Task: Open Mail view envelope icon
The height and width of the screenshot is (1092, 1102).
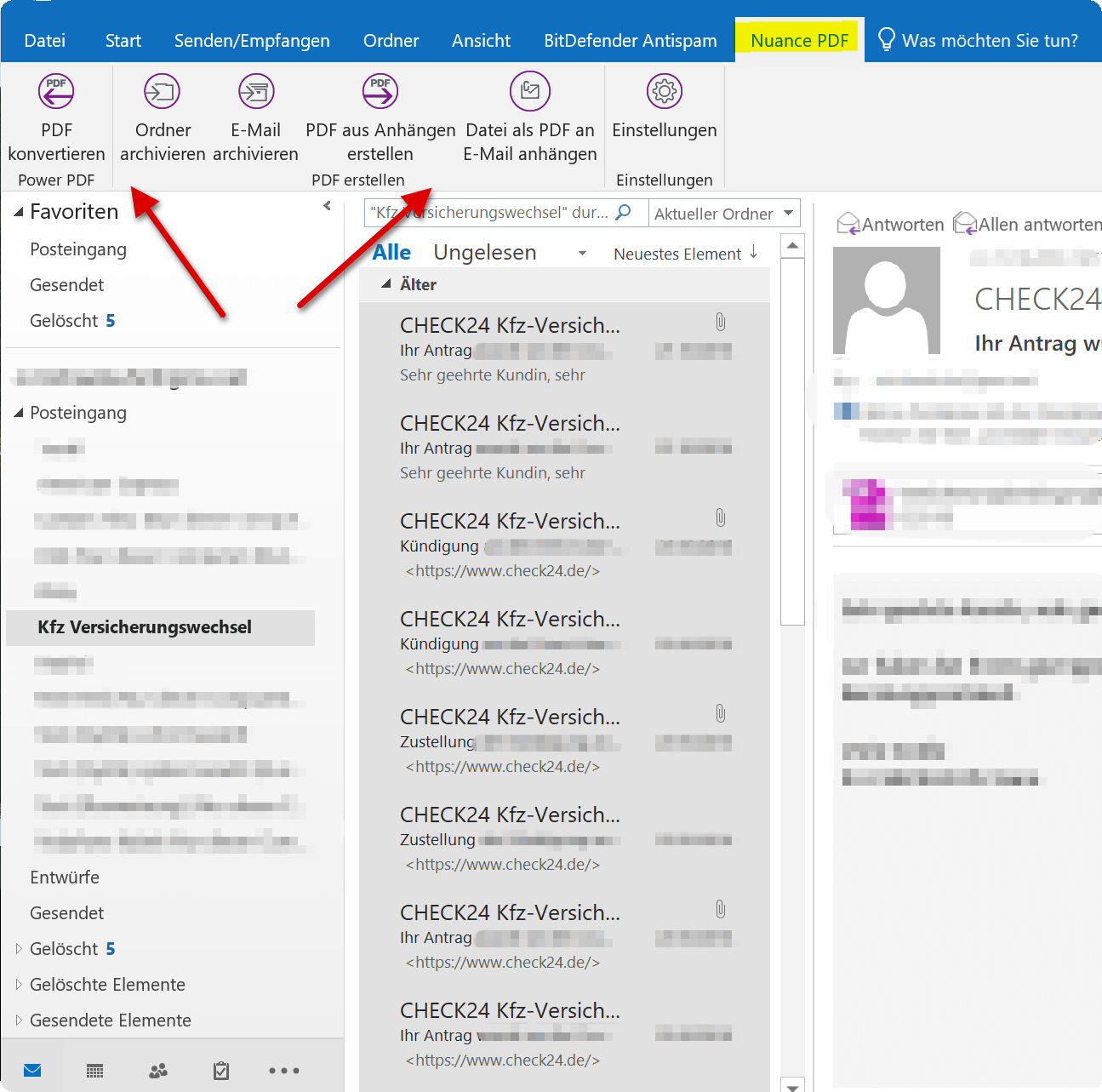Action: 32,1071
